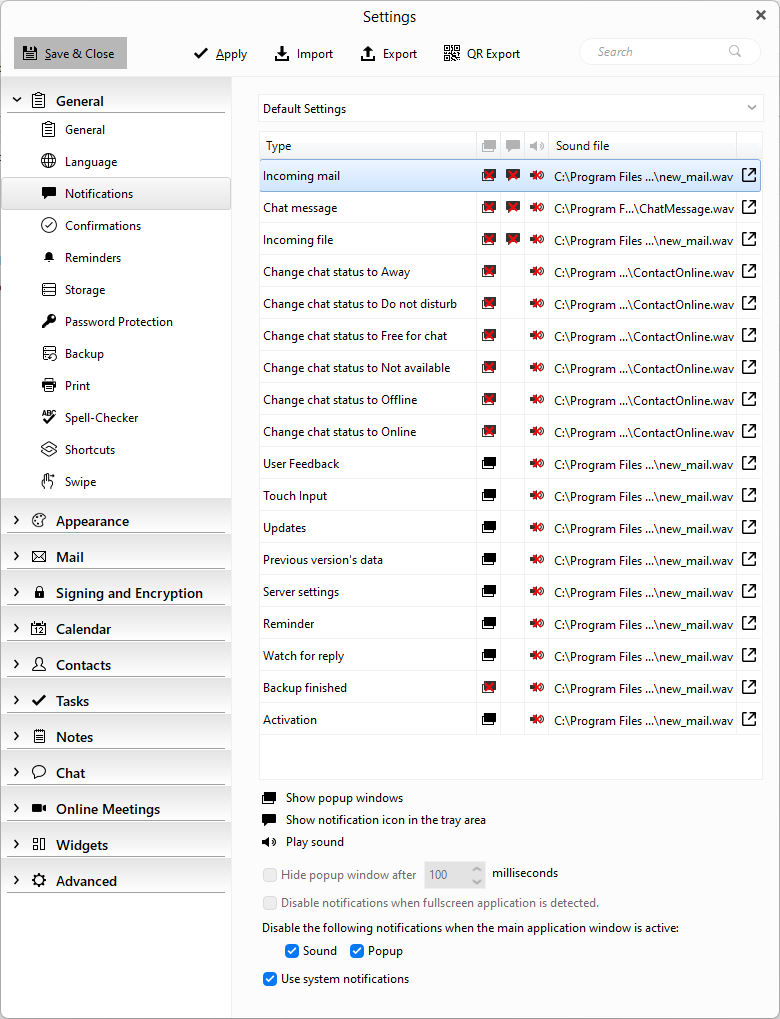780x1019 pixels.
Task: Uncheck the Sound checkbox
Action: [x=292, y=951]
